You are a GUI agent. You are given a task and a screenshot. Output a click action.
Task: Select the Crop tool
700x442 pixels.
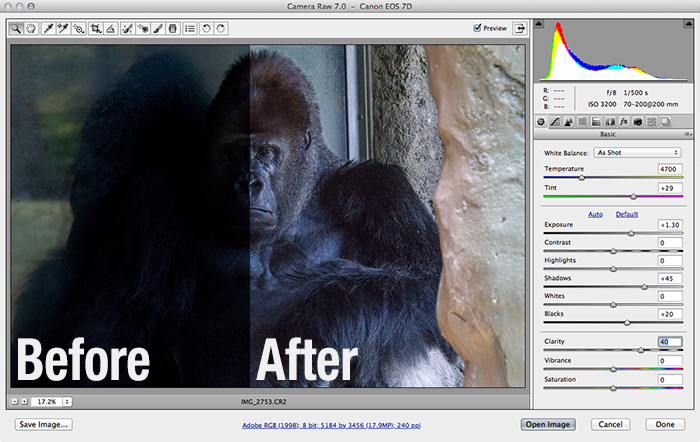94,29
